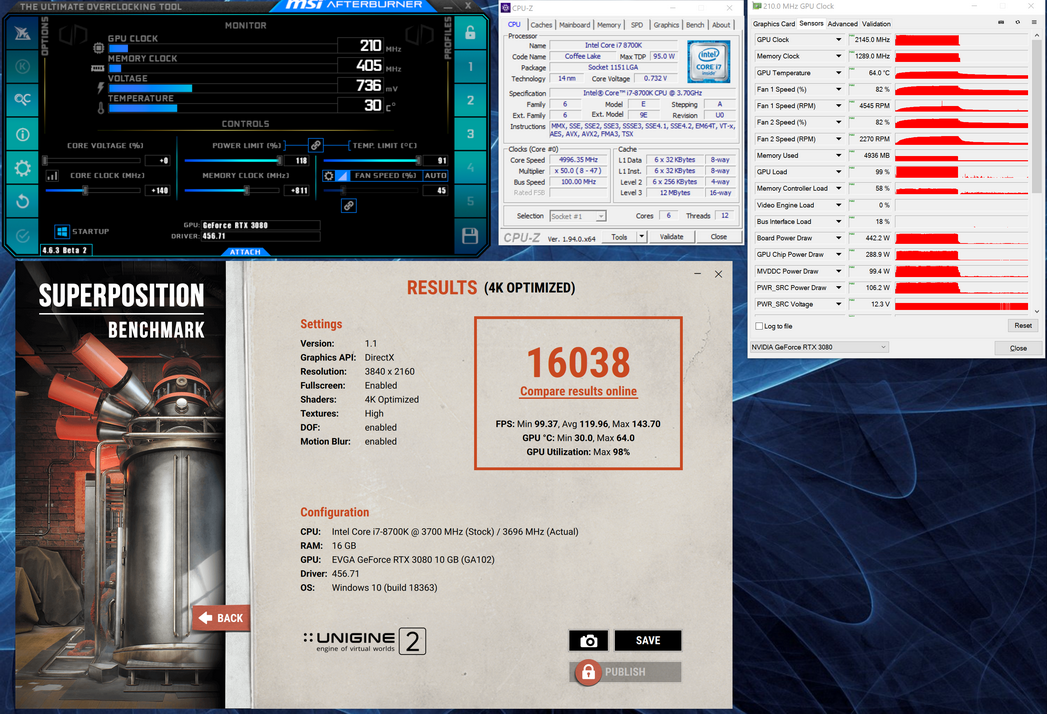Open the OC Scanner in Afterburner
1047x714 pixels.
(x=22, y=100)
